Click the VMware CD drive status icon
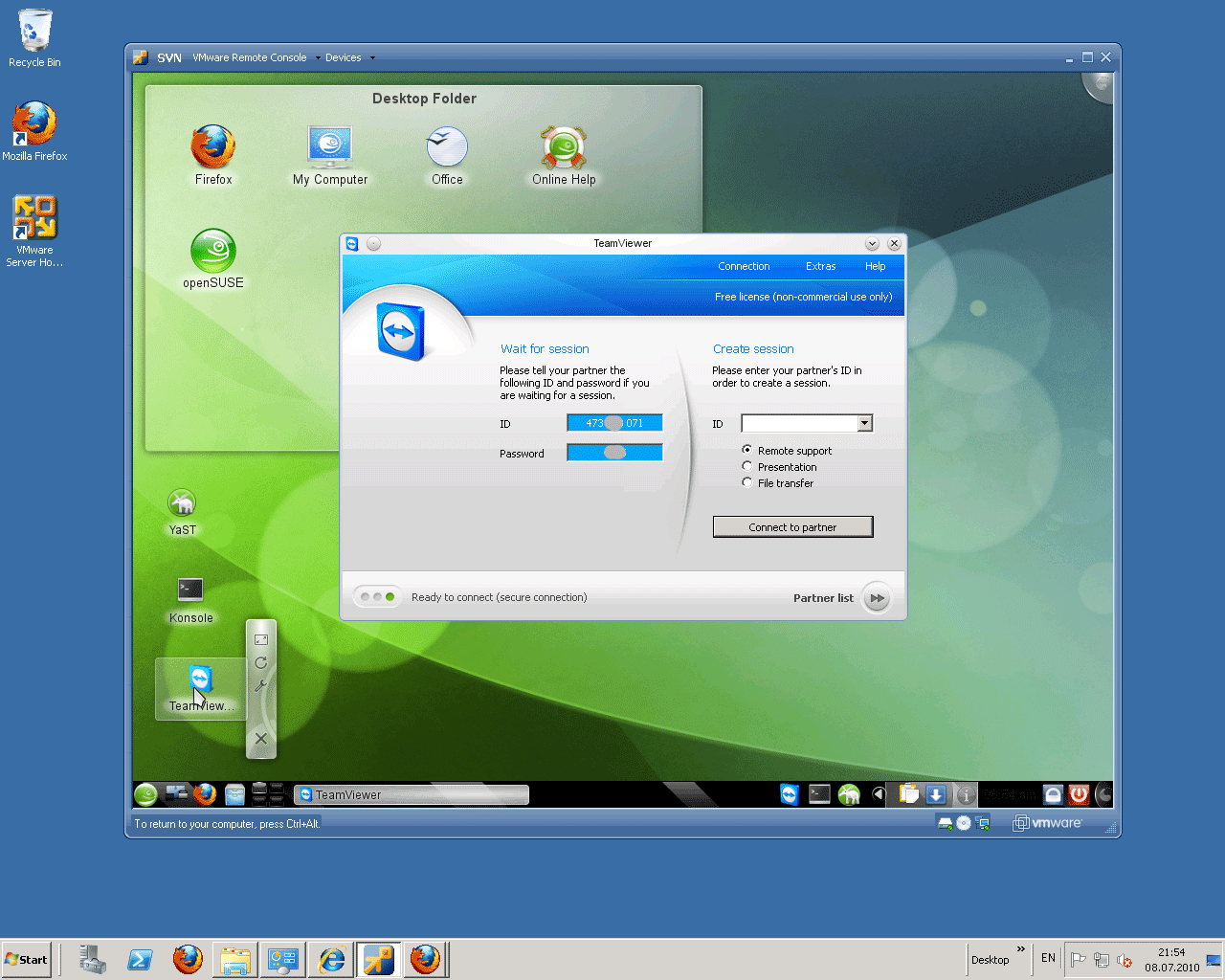Image resolution: width=1225 pixels, height=980 pixels. [x=964, y=823]
